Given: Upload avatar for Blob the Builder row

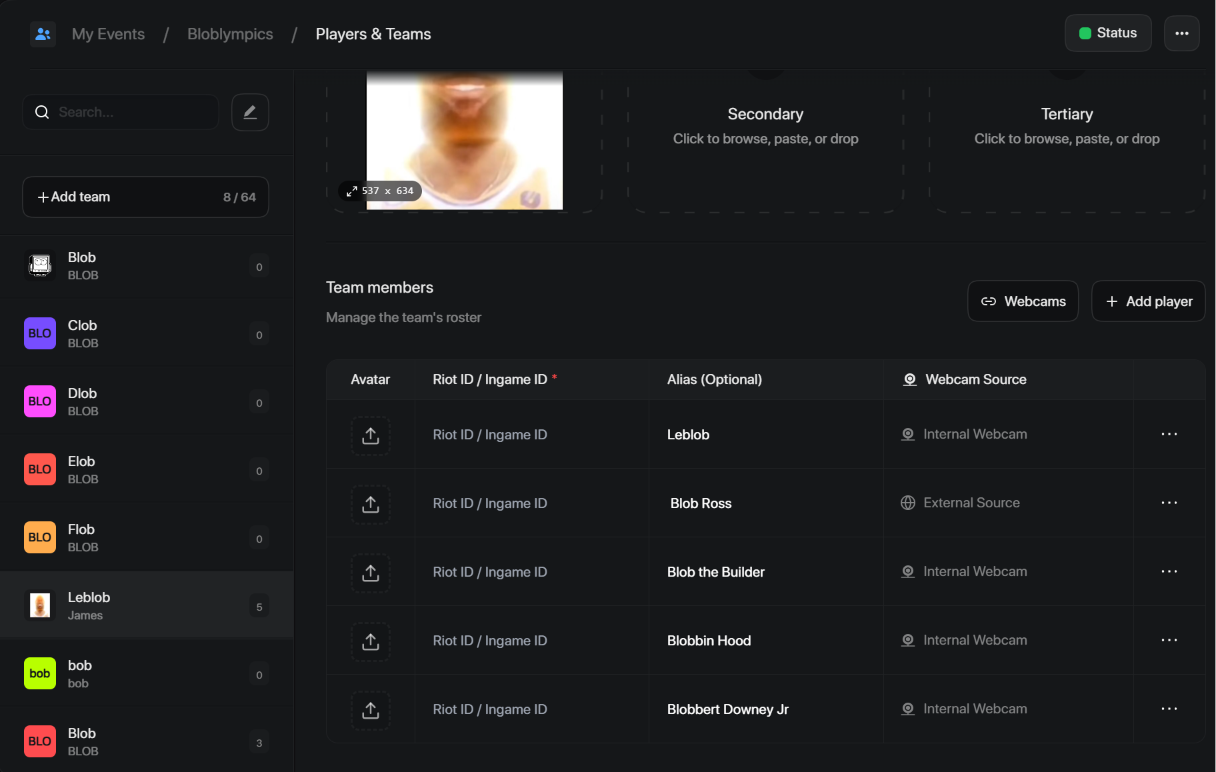Looking at the screenshot, I should [x=370, y=572].
